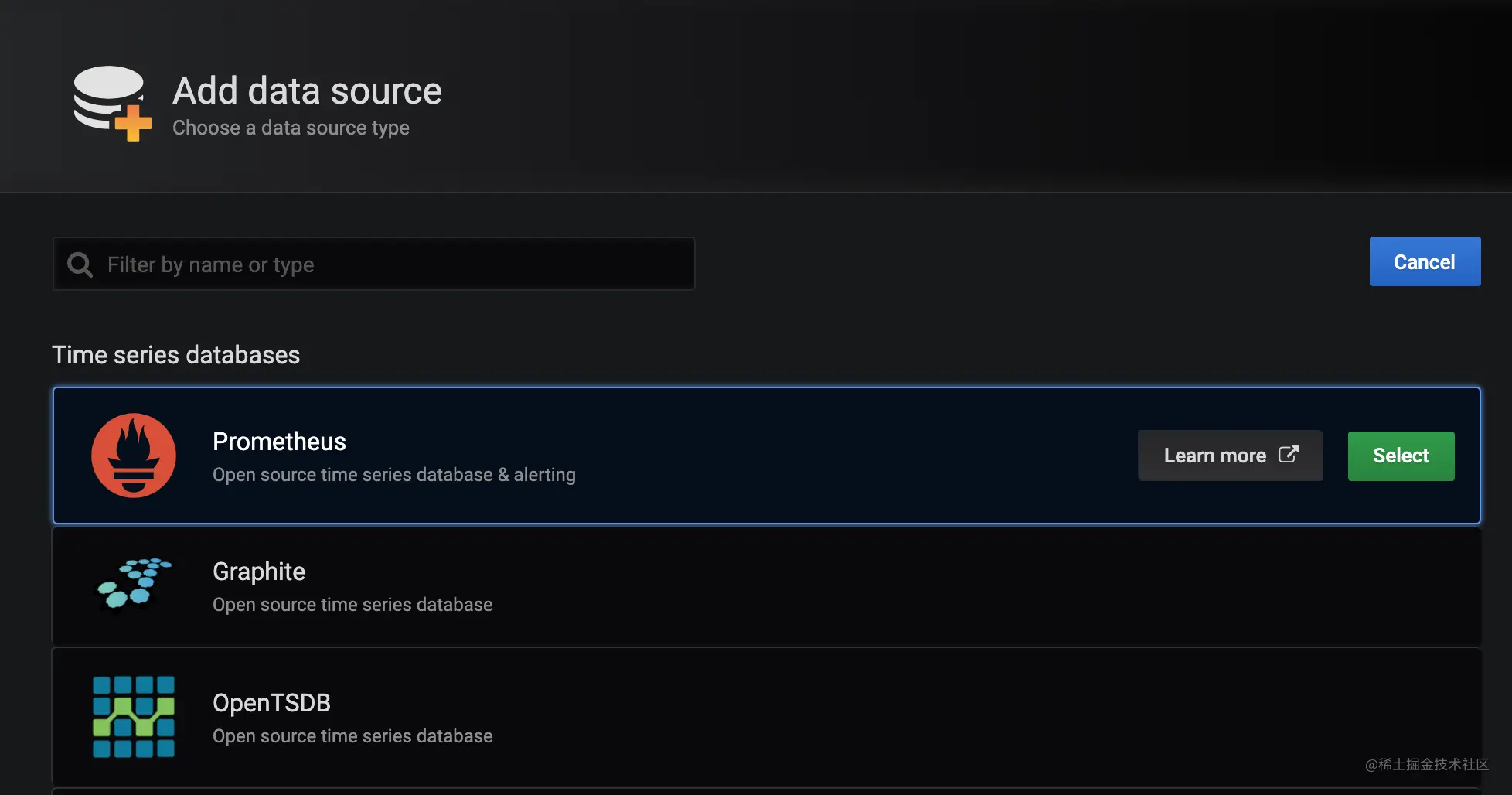Click the OpenTSDB title text
Viewport: 1512px width, 795px height.
click(x=271, y=702)
